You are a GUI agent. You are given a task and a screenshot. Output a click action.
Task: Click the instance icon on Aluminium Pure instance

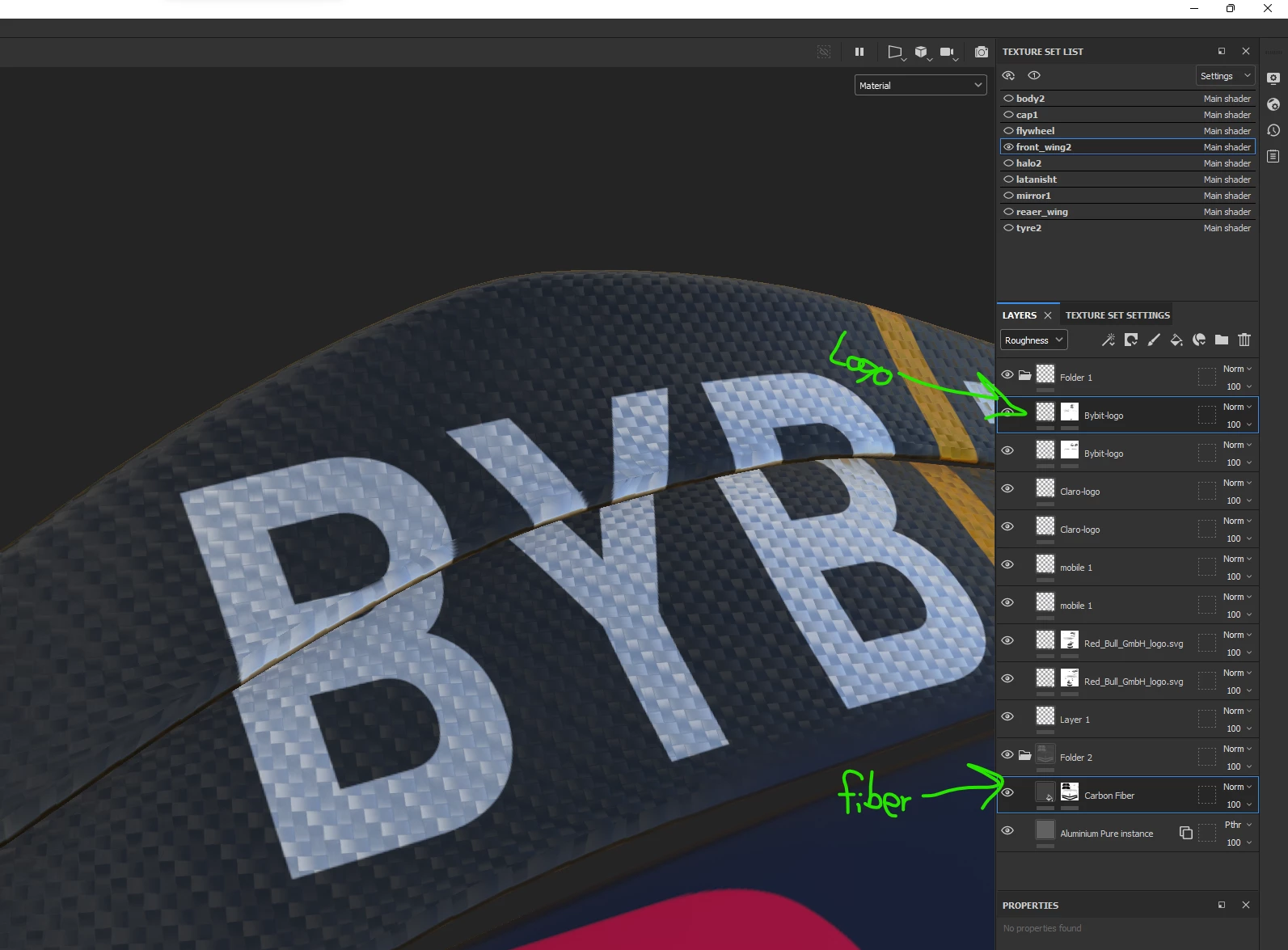1186,833
